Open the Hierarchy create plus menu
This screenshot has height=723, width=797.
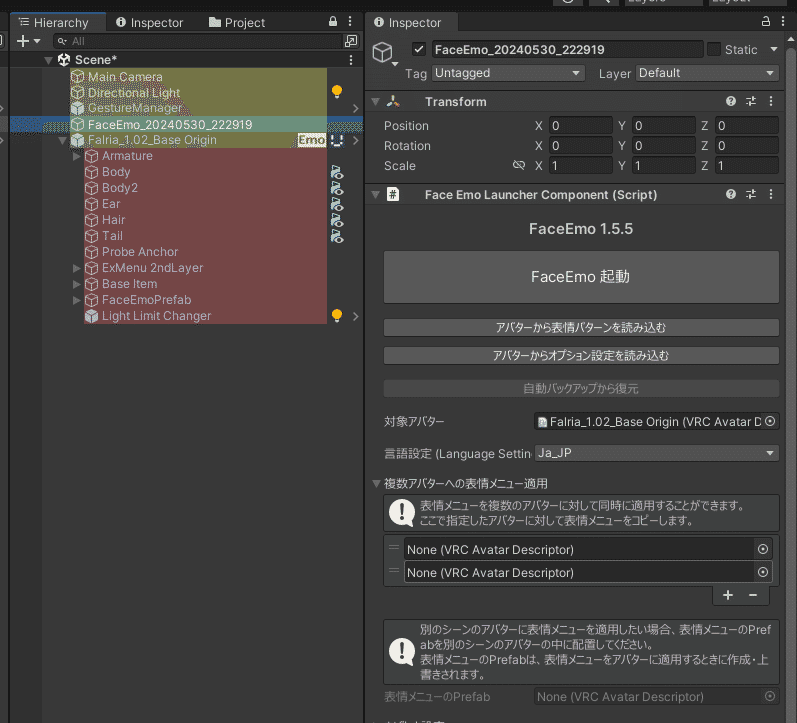point(27,41)
